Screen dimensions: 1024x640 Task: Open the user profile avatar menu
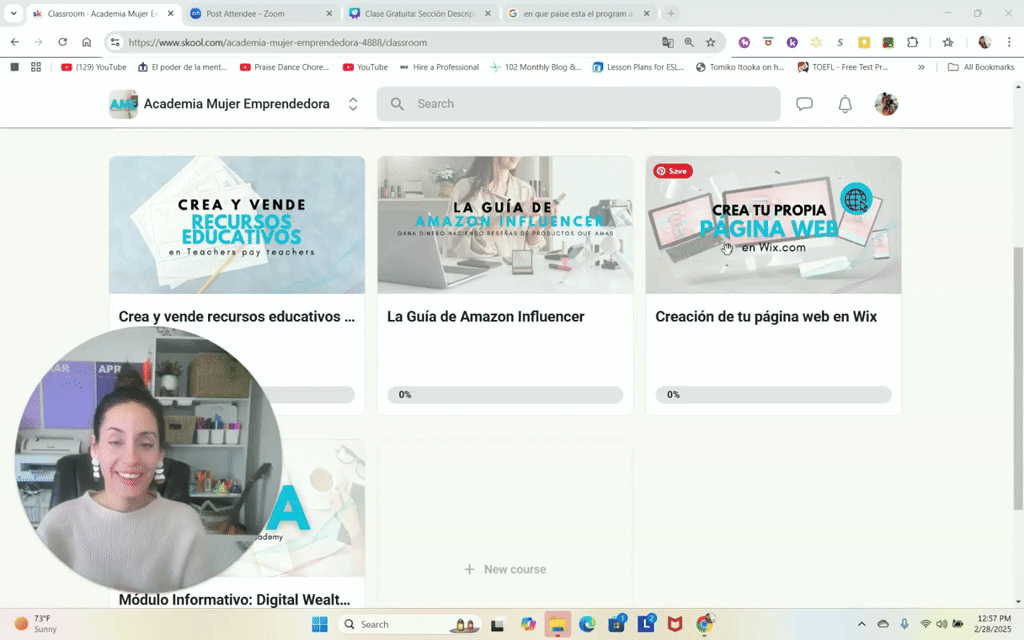(886, 104)
